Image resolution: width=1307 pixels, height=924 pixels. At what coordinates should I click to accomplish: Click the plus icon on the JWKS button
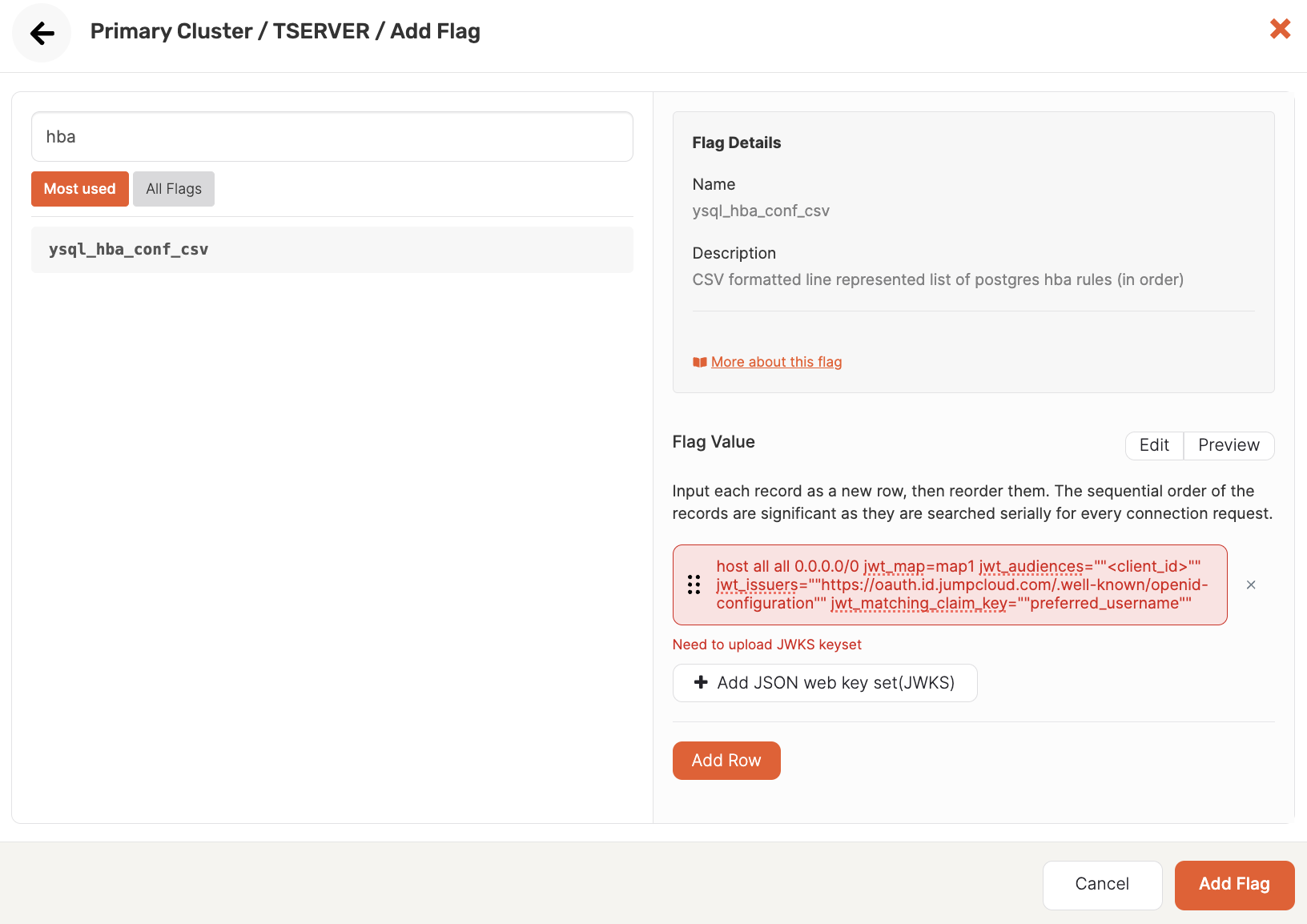pyautogui.click(x=700, y=682)
